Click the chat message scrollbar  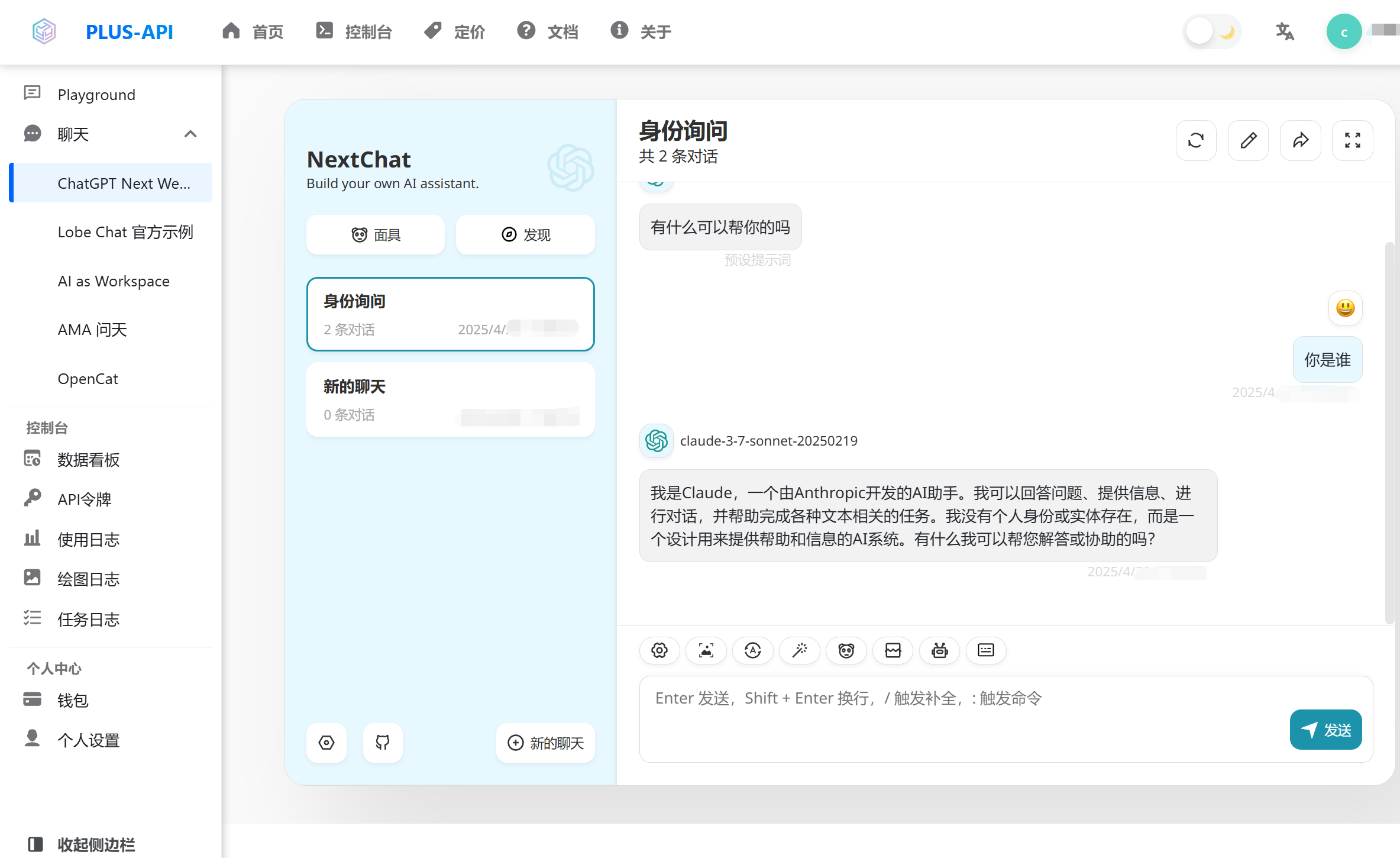click(x=1389, y=432)
